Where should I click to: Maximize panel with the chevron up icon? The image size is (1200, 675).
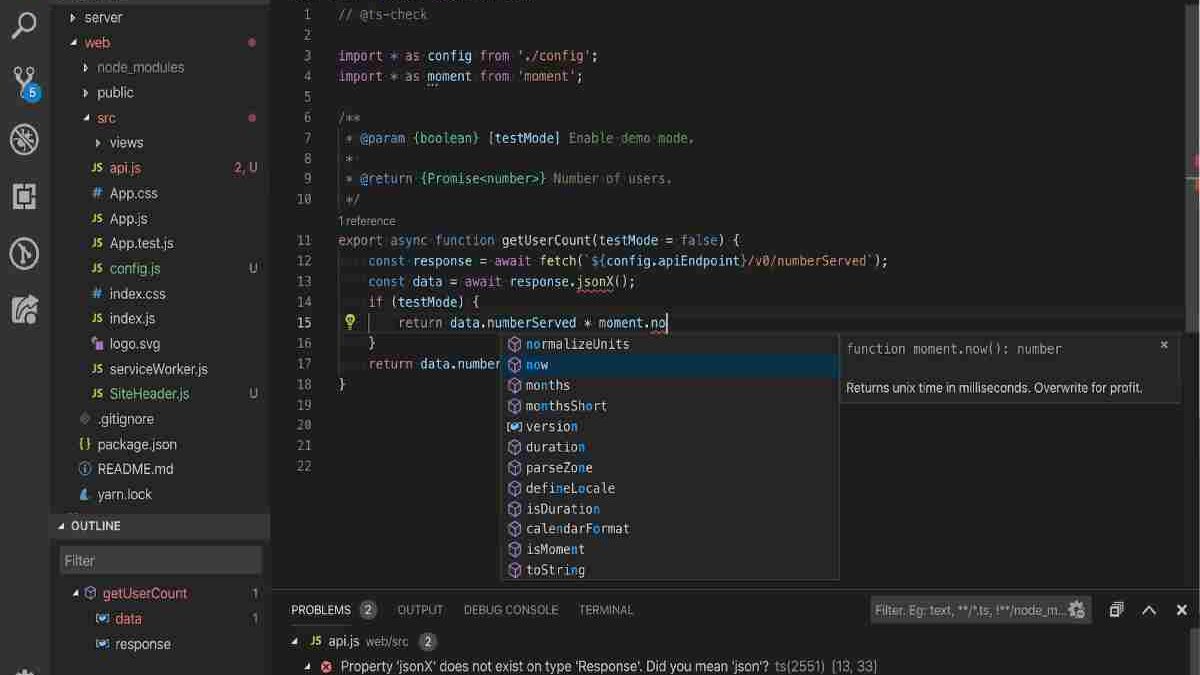[1149, 610]
